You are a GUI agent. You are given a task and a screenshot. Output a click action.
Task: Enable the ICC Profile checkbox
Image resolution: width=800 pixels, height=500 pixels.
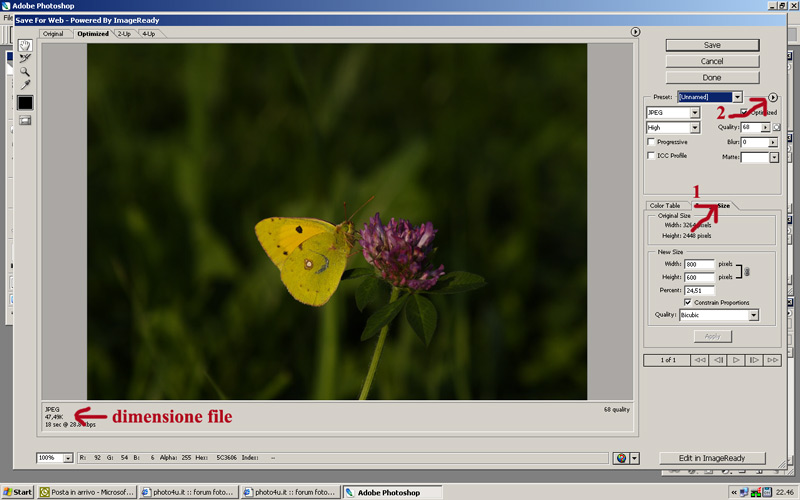tap(651, 156)
